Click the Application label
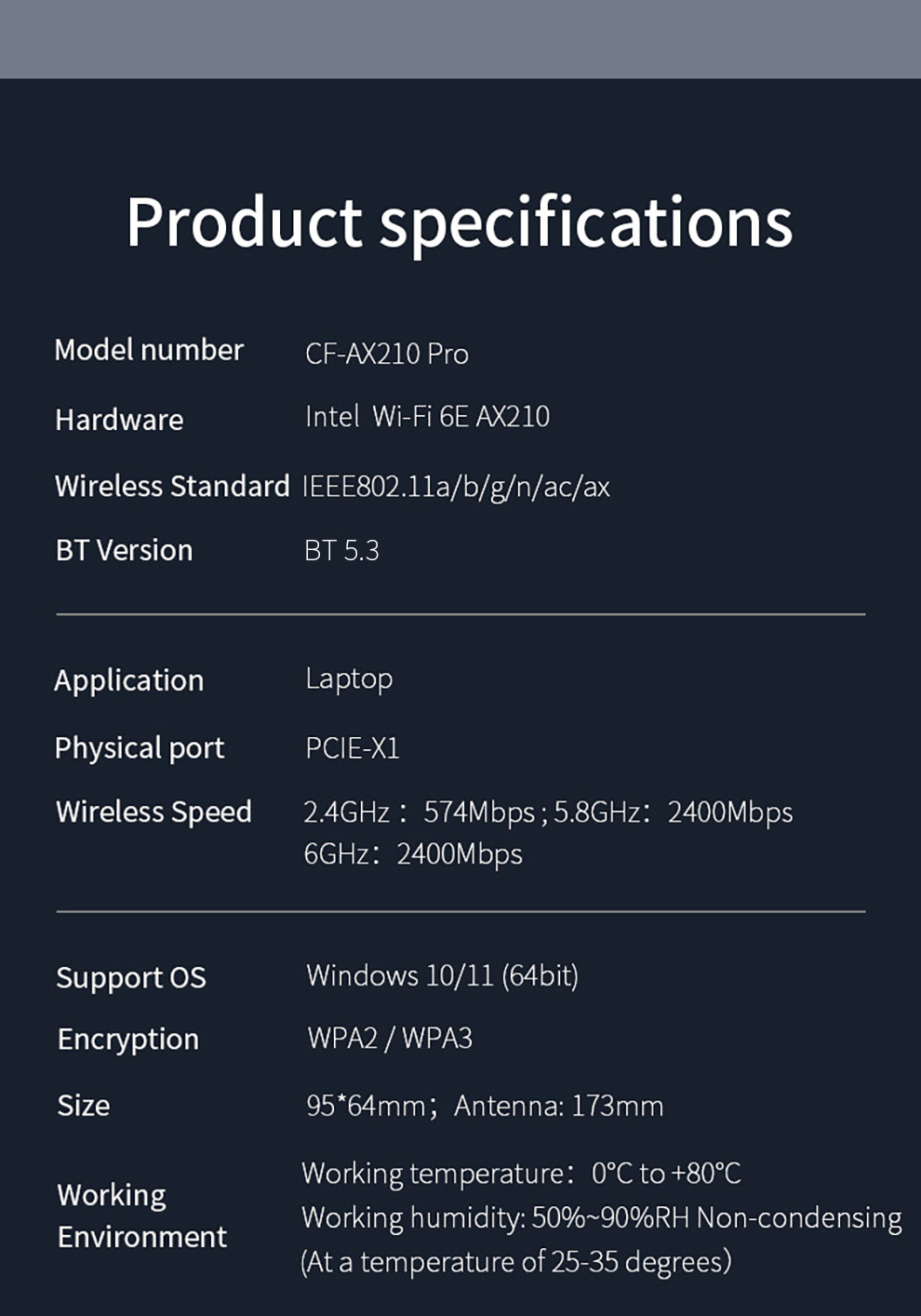The height and width of the screenshot is (1316, 921). [x=128, y=680]
